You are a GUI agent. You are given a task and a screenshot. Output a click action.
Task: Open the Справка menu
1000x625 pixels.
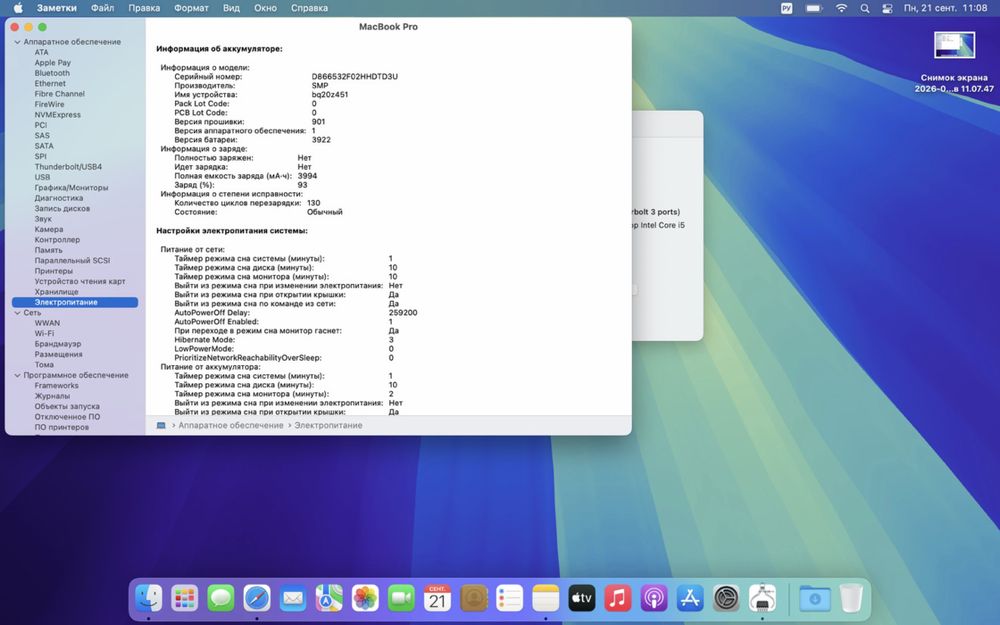(309, 8)
